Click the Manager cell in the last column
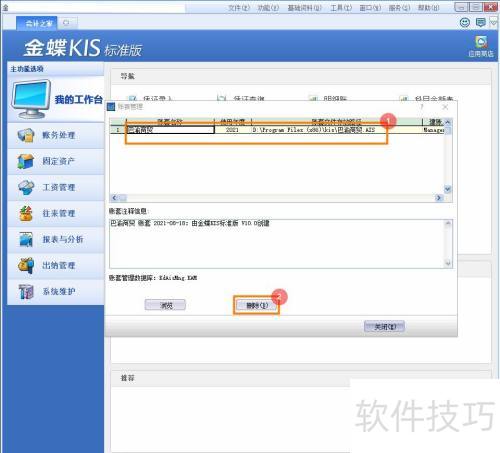The height and width of the screenshot is (453, 500). click(x=433, y=130)
